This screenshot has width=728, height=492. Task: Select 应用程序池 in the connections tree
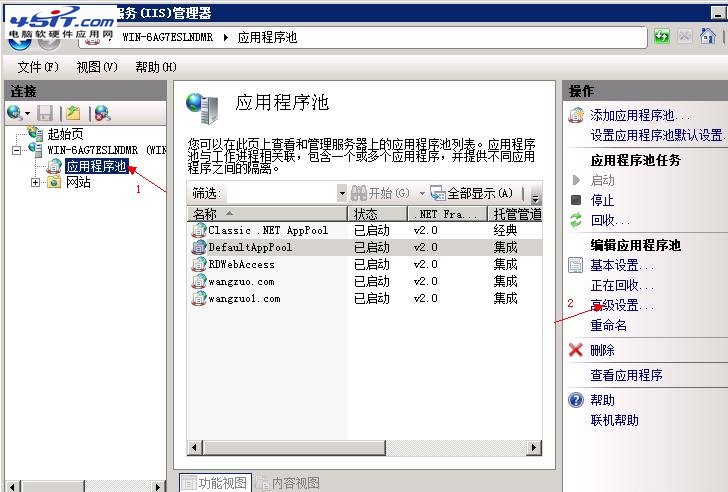[97, 166]
